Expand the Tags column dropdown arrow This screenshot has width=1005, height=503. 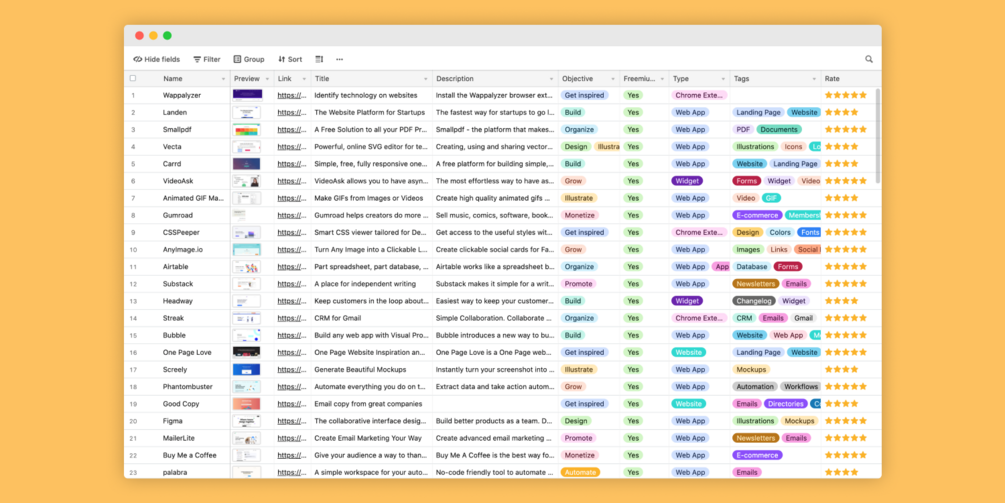(815, 79)
